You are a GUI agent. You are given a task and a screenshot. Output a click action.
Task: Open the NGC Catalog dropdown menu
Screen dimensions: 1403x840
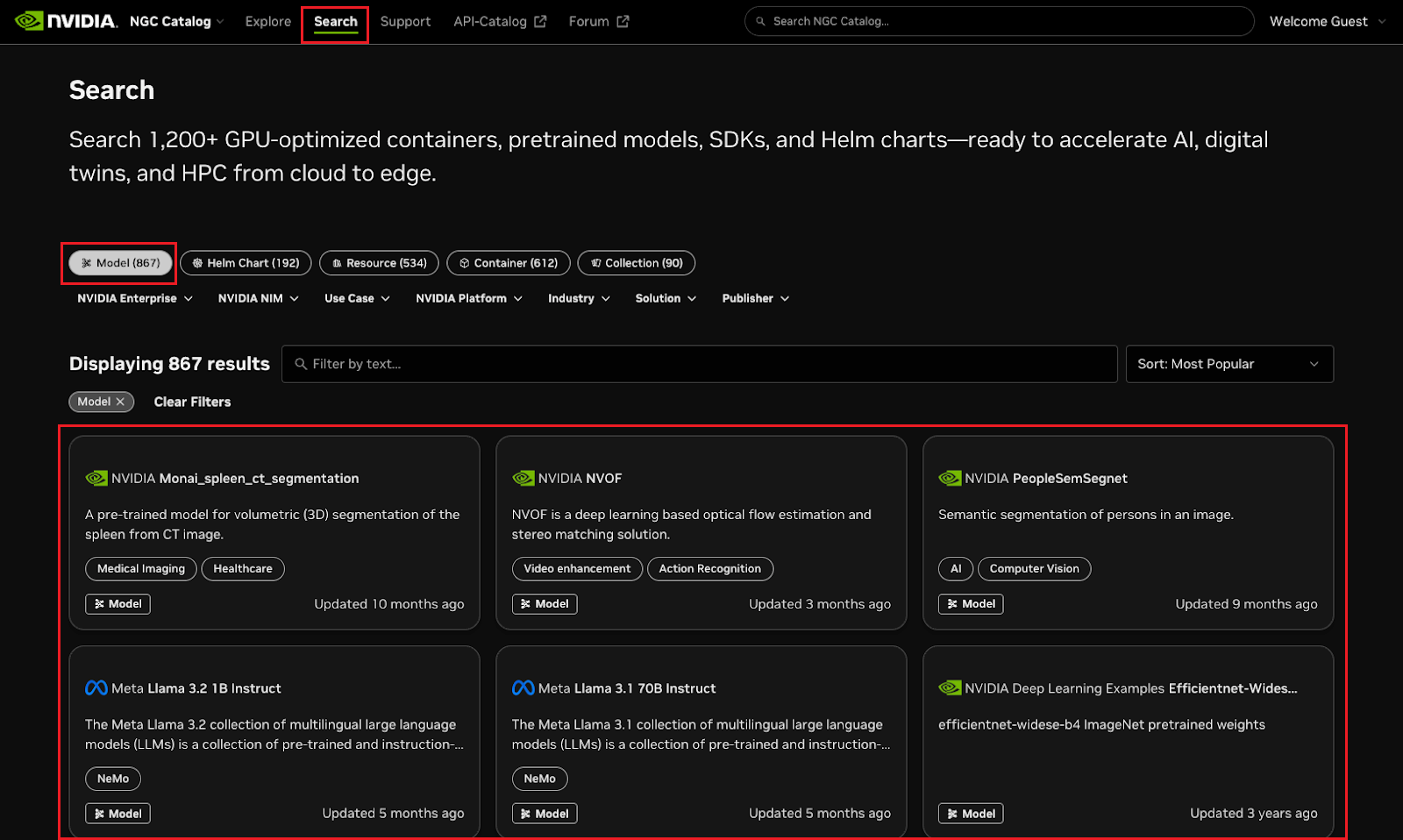coord(176,21)
